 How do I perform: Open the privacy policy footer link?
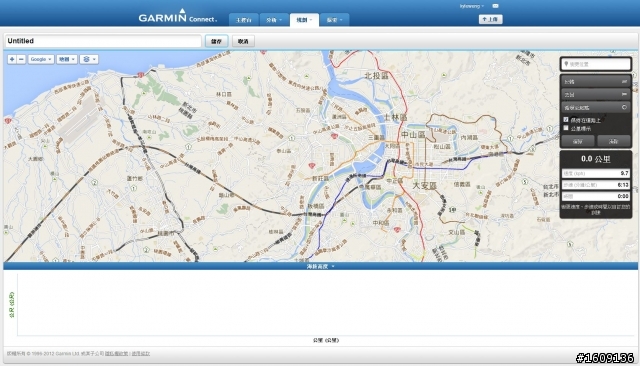click(x=116, y=353)
